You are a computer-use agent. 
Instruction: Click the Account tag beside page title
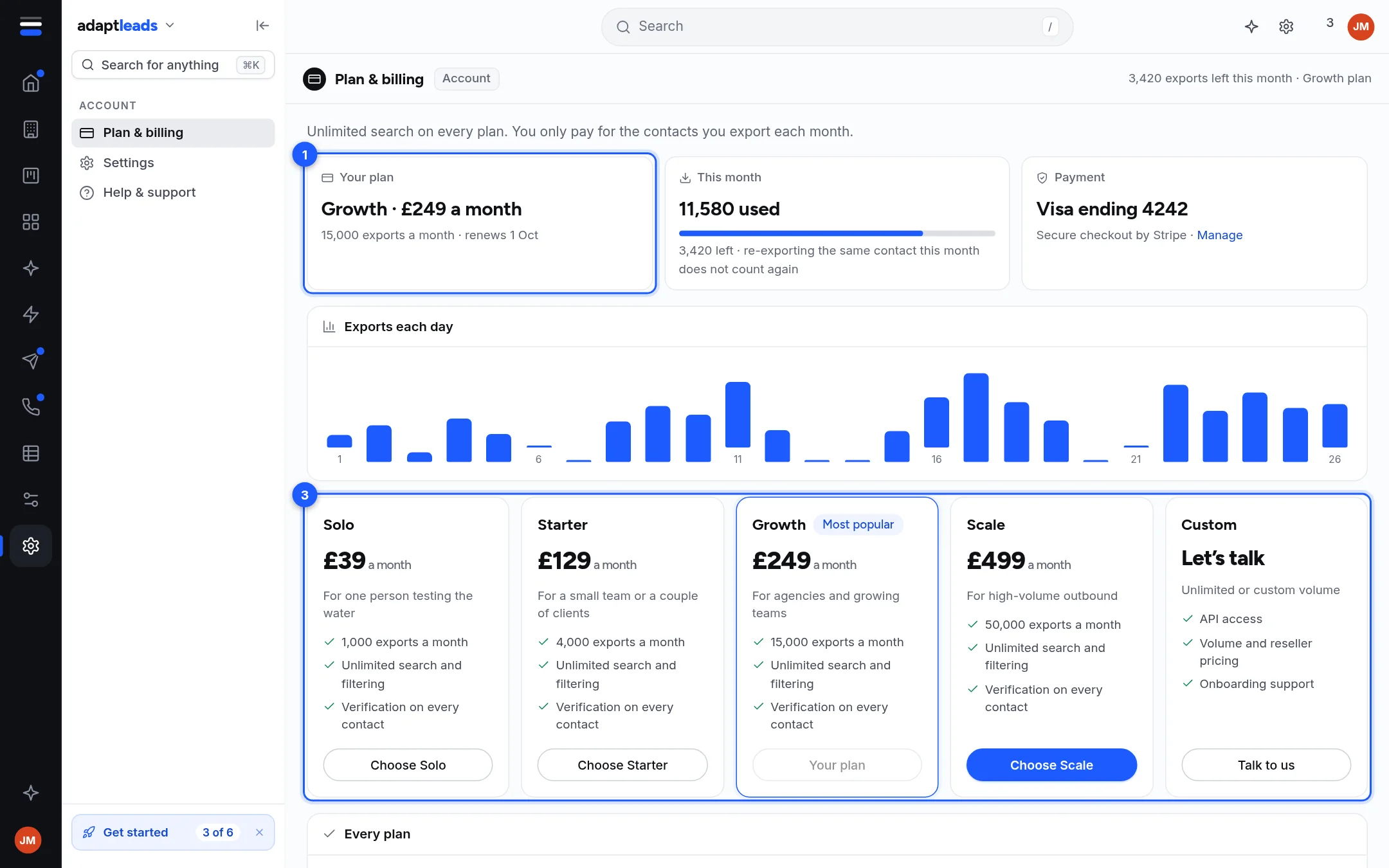tap(466, 78)
